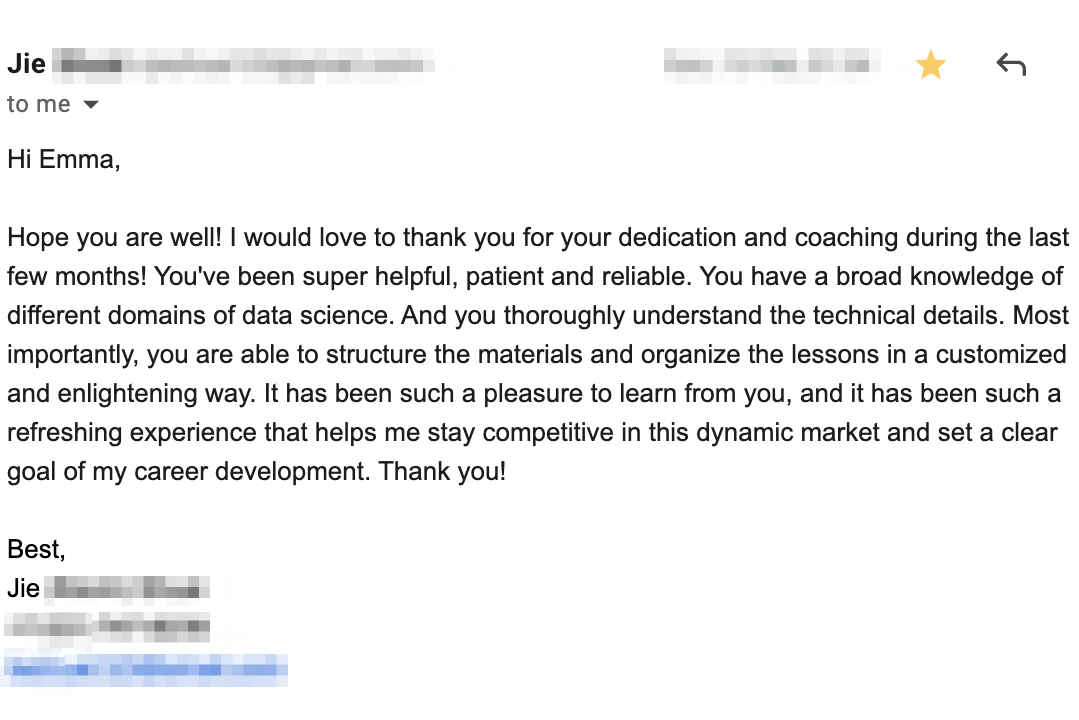Reply to Jie's email
The image size is (1079, 720).
click(1011, 66)
